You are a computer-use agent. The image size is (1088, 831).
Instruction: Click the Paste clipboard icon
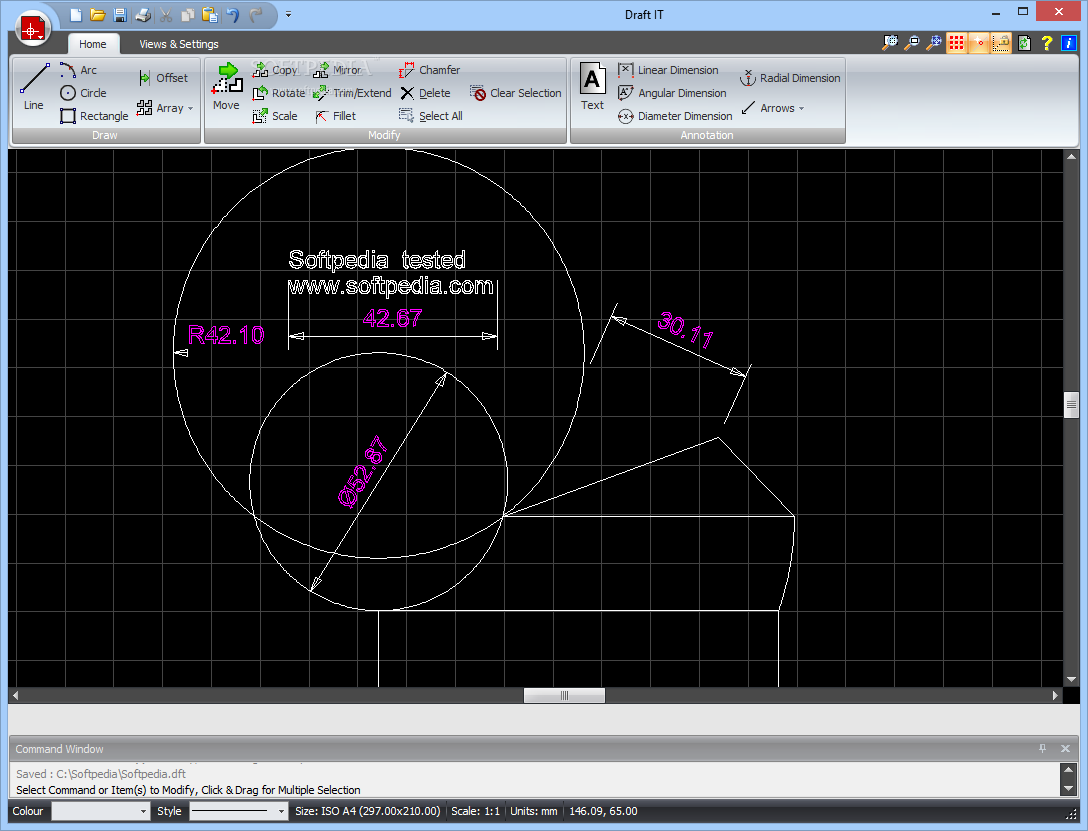pyautogui.click(x=210, y=15)
